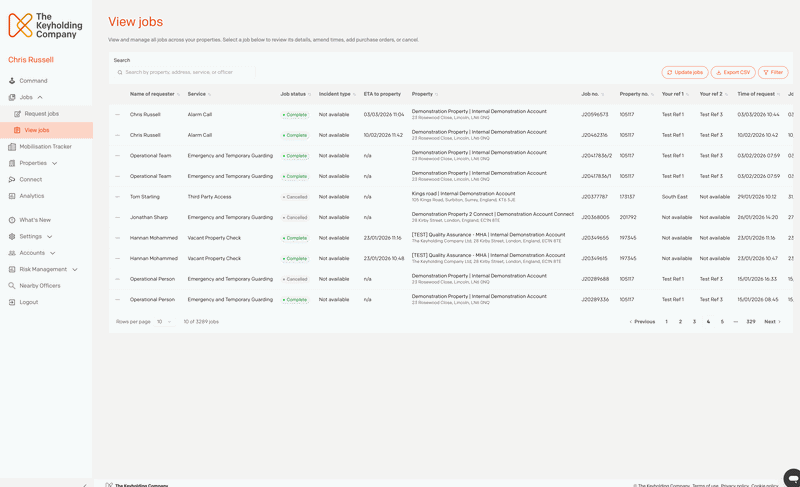Click the time of request 29/01/2026 10:12

757,197
